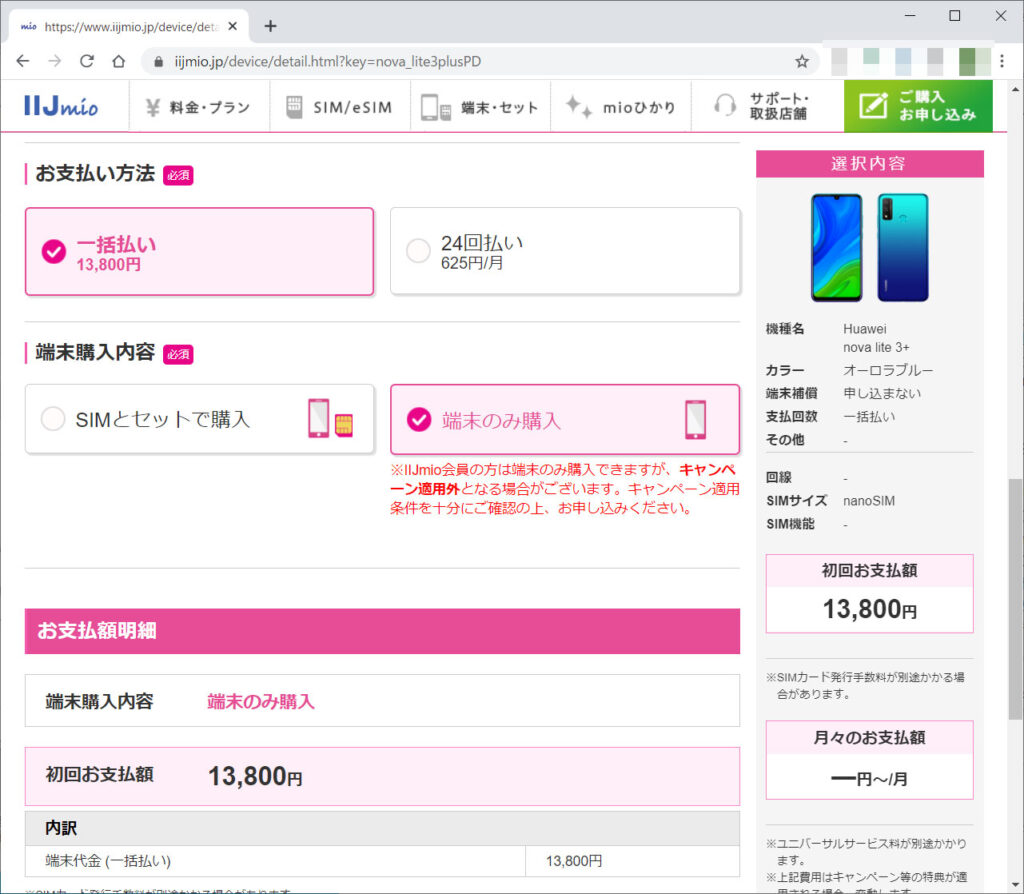The height and width of the screenshot is (894, 1024).
Task: Choose 端末のみ購入 option
Action: [x=564, y=420]
